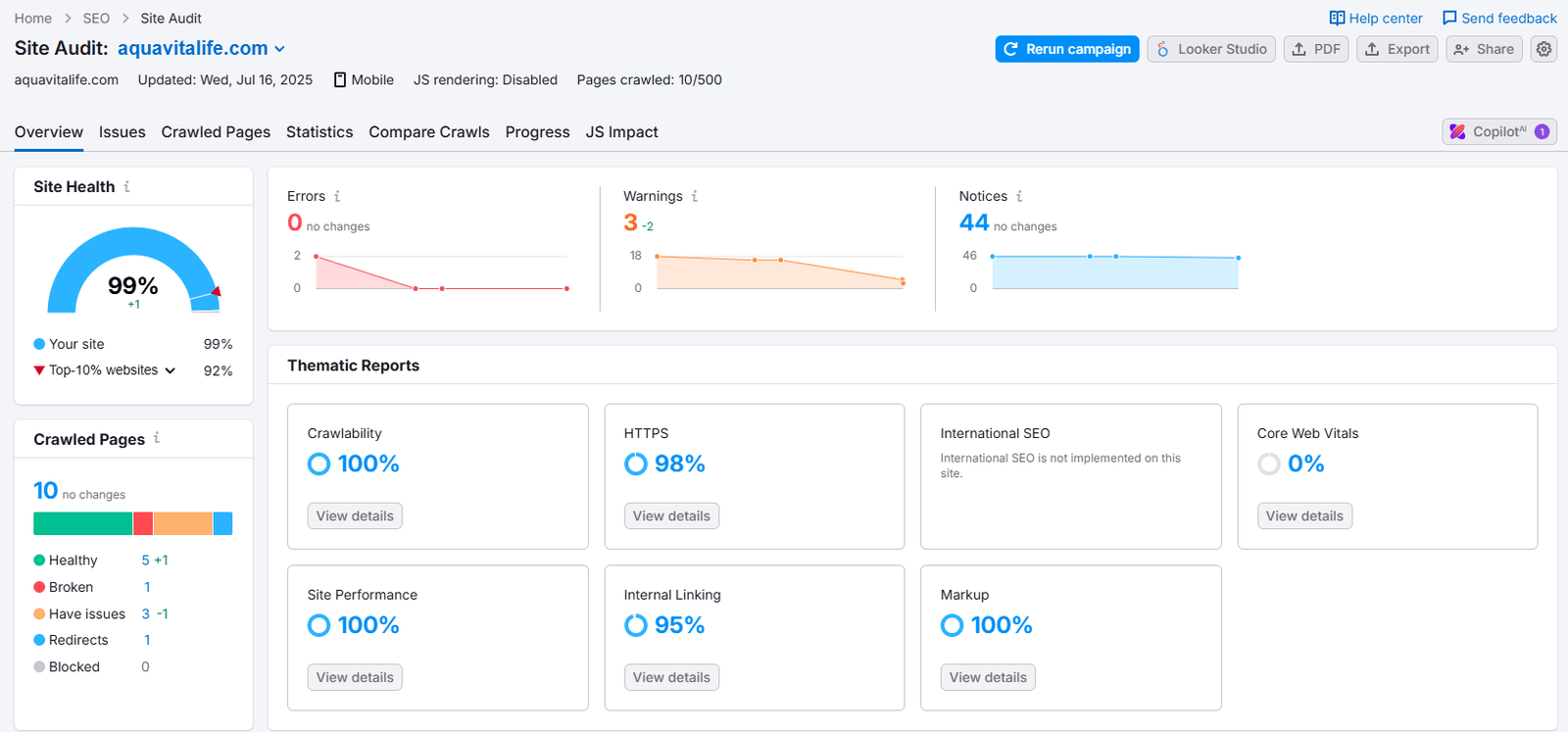Image resolution: width=1568 pixels, height=732 pixels.
Task: Click the Internal Linking ring icon
Action: [636, 625]
